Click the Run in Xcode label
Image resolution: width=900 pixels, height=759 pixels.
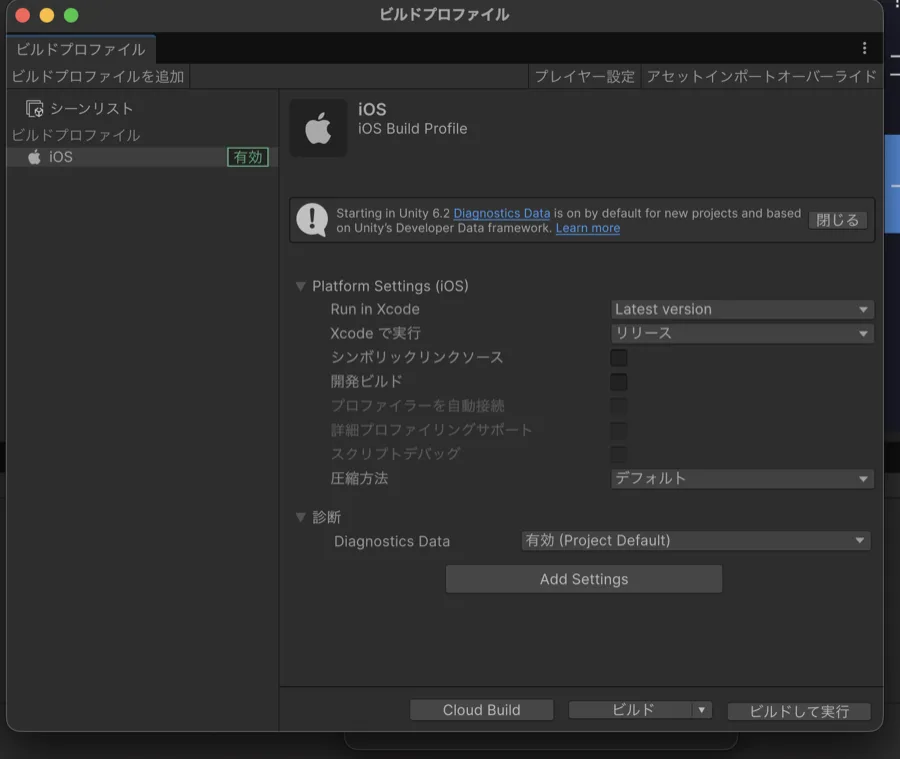point(375,309)
